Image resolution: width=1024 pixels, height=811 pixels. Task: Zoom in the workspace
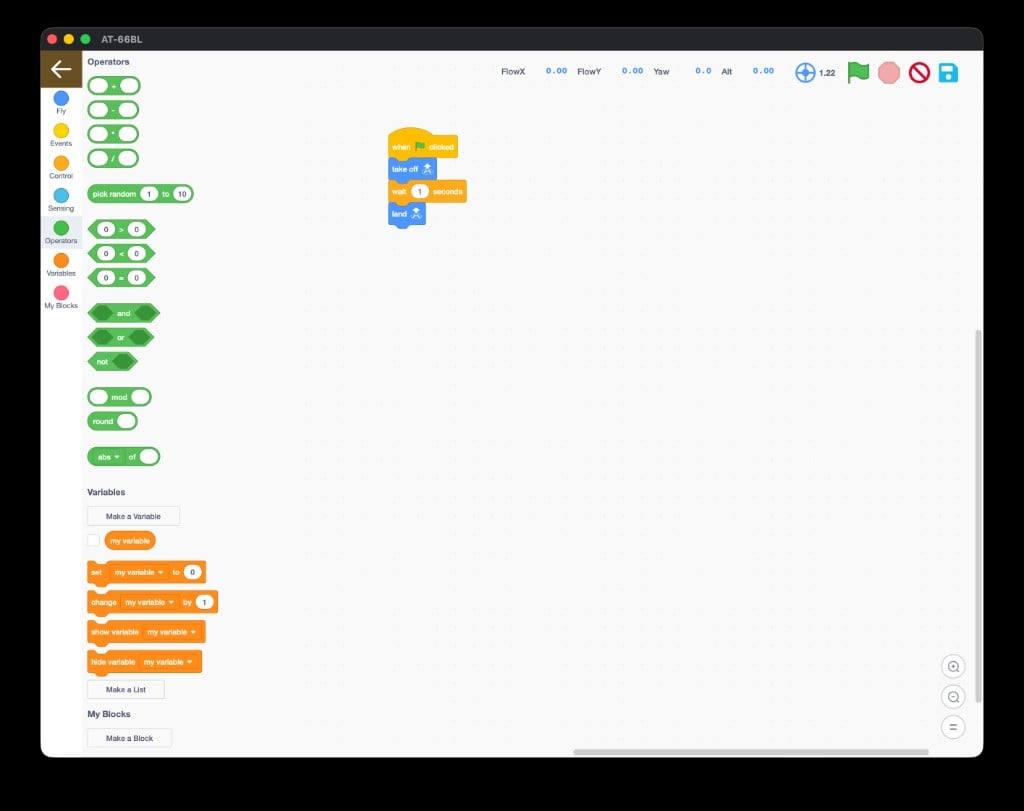953,667
